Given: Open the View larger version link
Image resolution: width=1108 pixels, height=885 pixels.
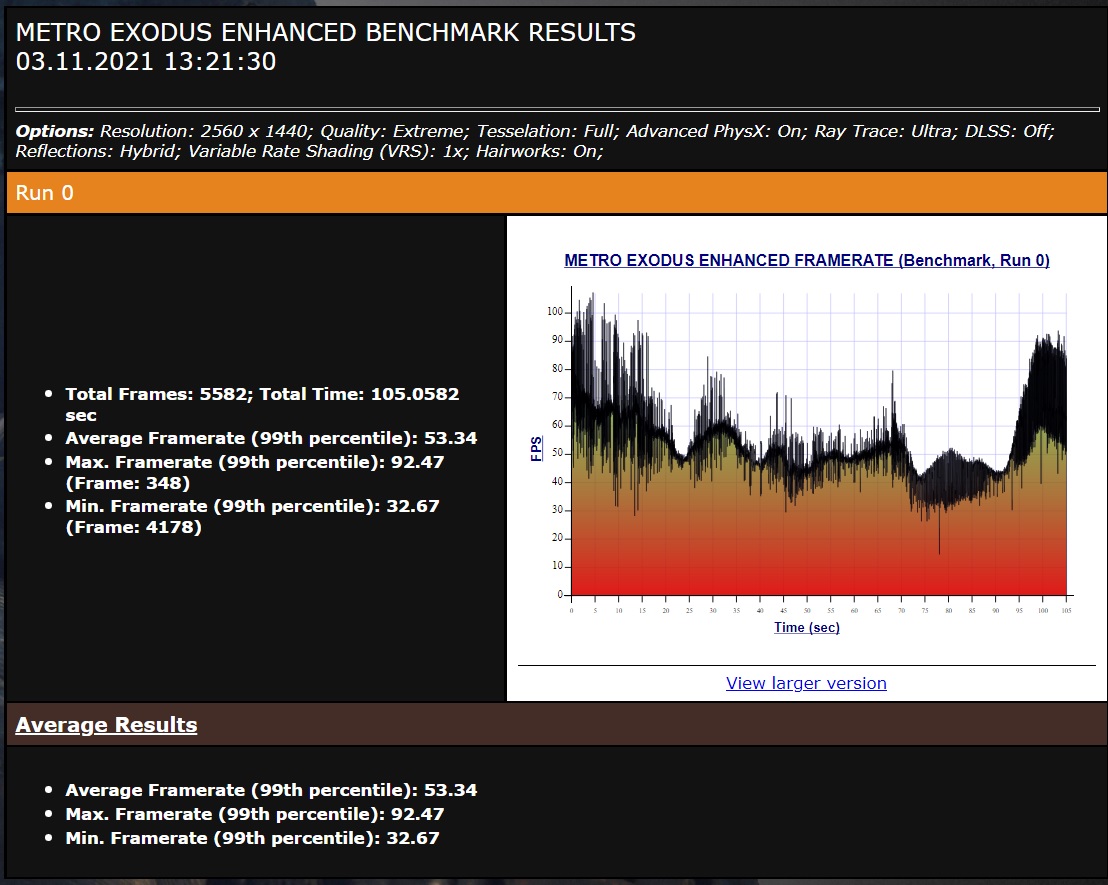Looking at the screenshot, I should coord(806,683).
